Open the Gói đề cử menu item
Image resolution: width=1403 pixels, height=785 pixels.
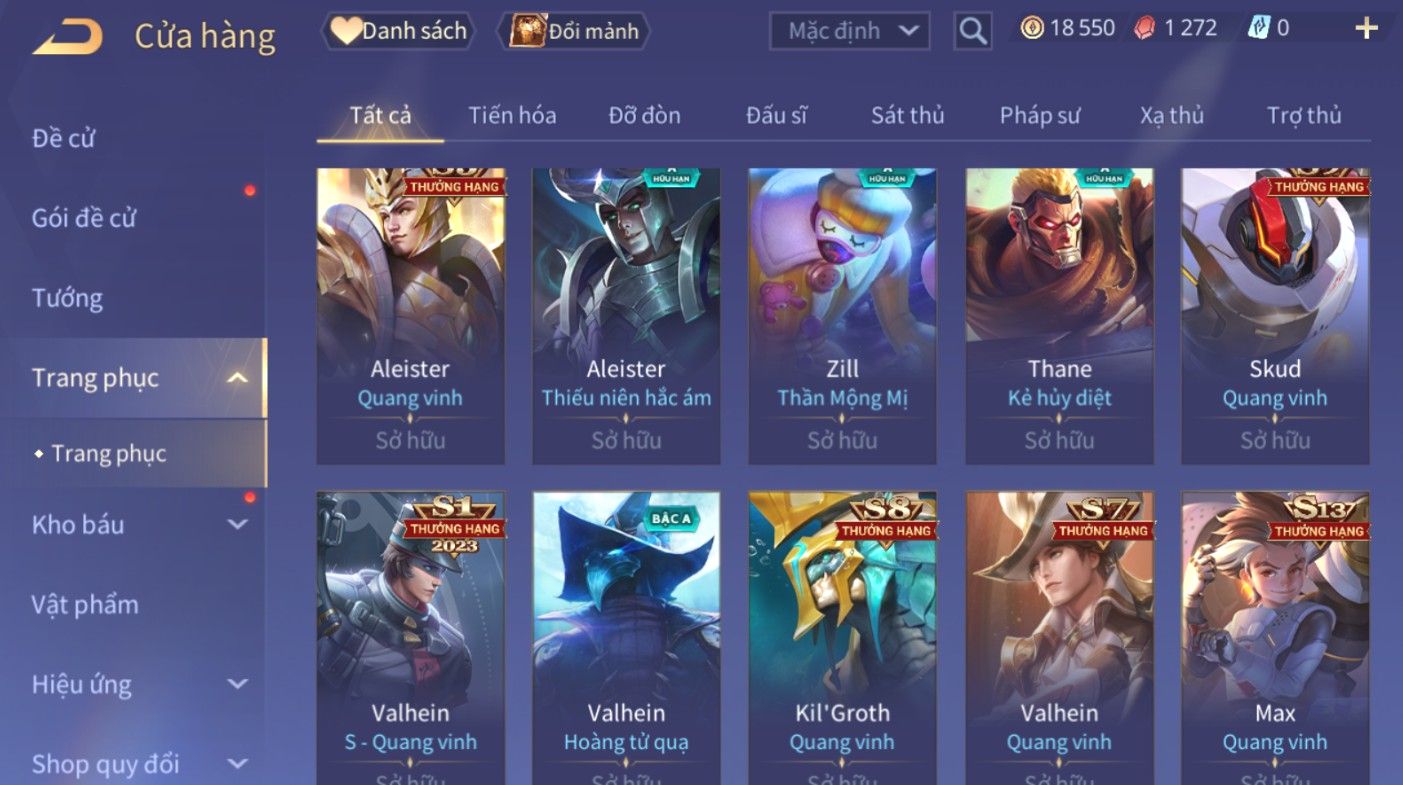coord(83,218)
